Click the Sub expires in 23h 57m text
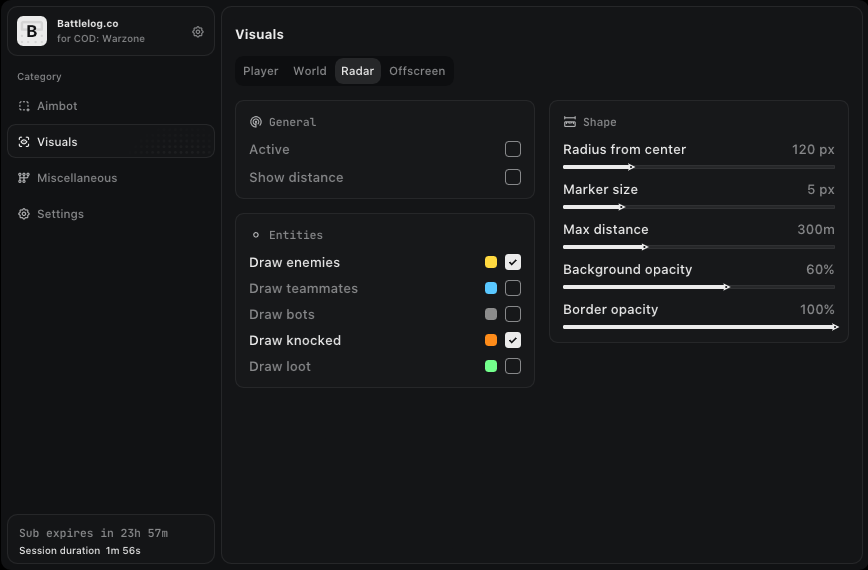The width and height of the screenshot is (868, 570). pos(94,533)
